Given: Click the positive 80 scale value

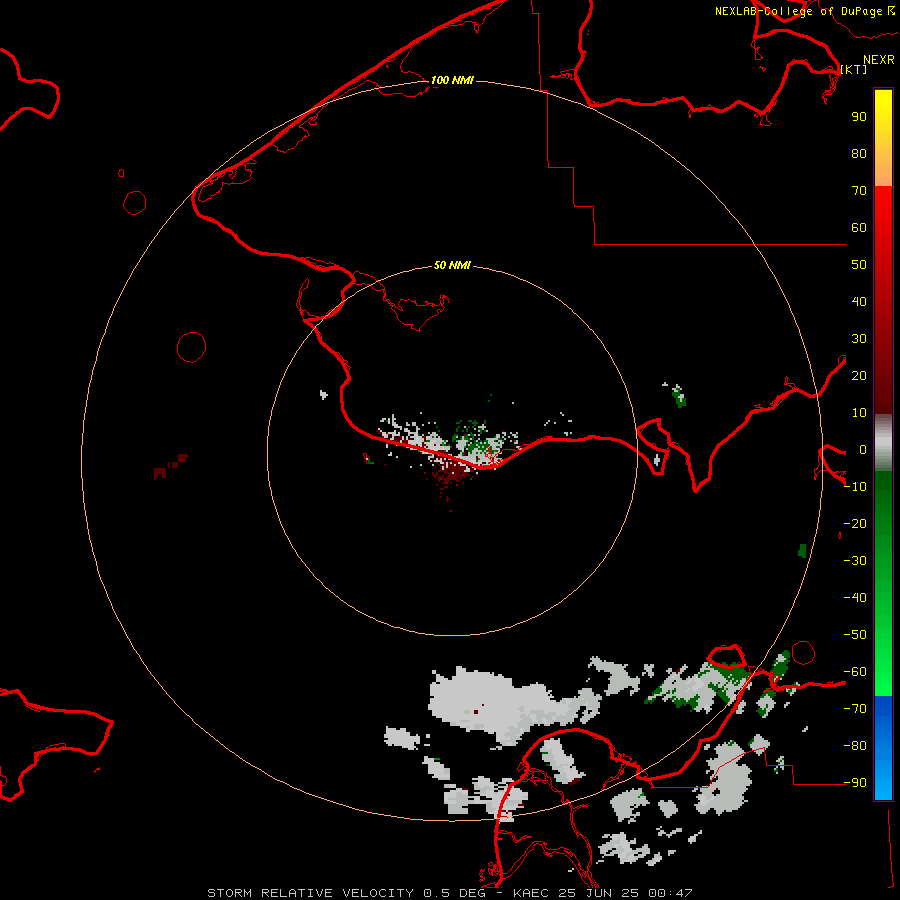Looking at the screenshot, I should coord(859,154).
